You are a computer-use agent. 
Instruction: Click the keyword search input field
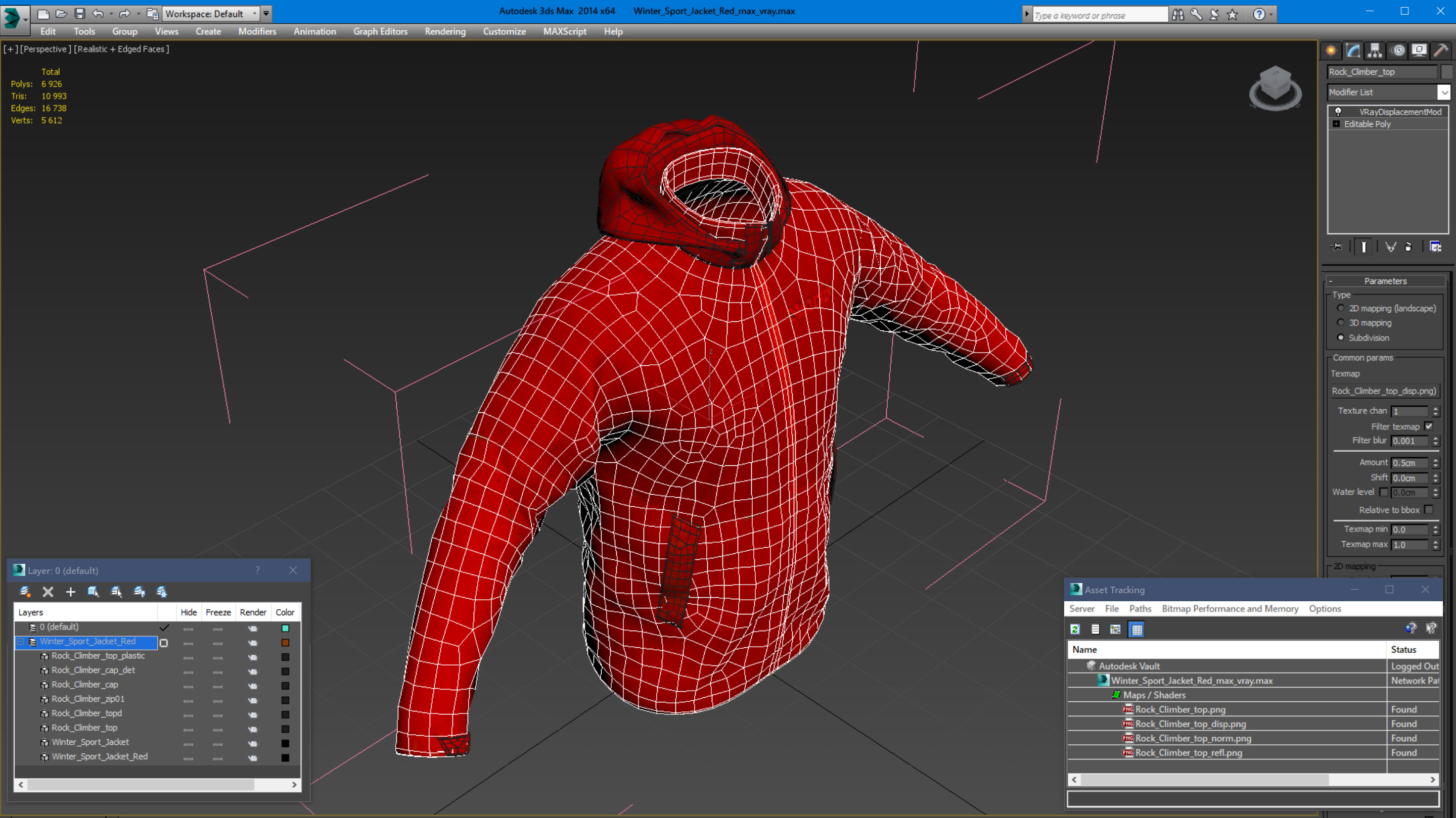pyautogui.click(x=1099, y=15)
